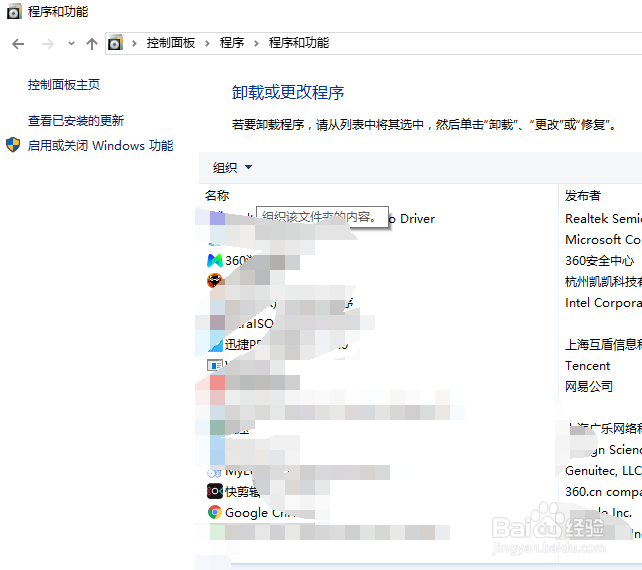Click publisher Tencent
This screenshot has height=570, width=642.
pos(588,366)
